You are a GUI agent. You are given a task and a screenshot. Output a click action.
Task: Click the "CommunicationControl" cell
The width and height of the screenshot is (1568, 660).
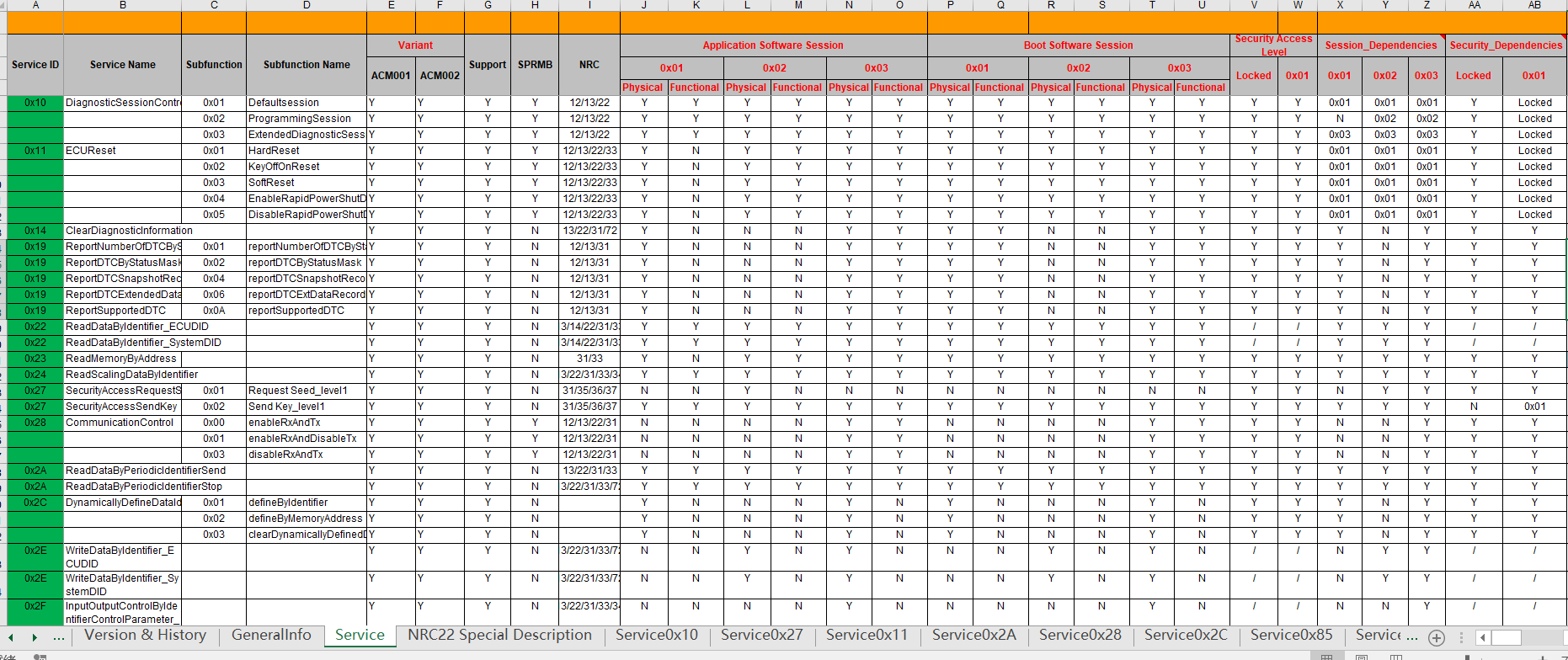click(123, 423)
